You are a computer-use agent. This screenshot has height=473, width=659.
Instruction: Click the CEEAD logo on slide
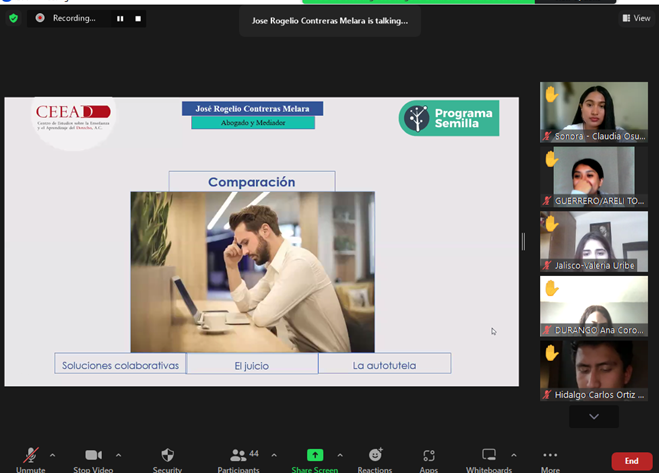coord(73,117)
